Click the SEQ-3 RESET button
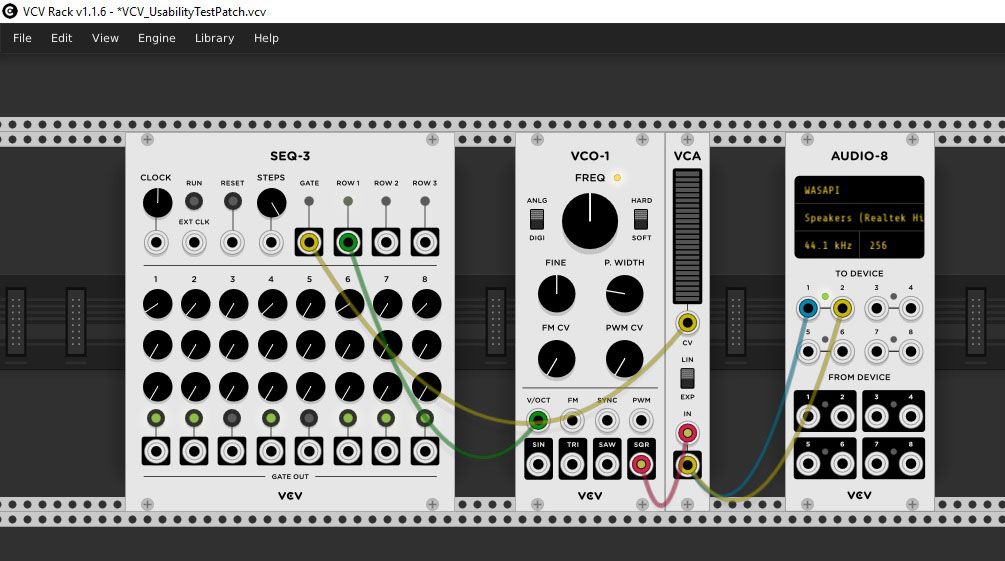 coord(233,201)
